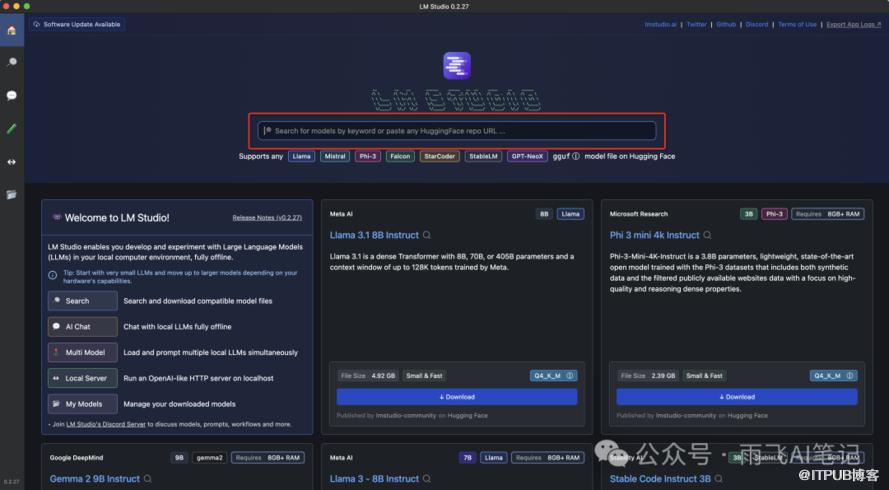Image resolution: width=889 pixels, height=490 pixels.
Task: Select the StarCoder architecture tag
Action: point(439,156)
